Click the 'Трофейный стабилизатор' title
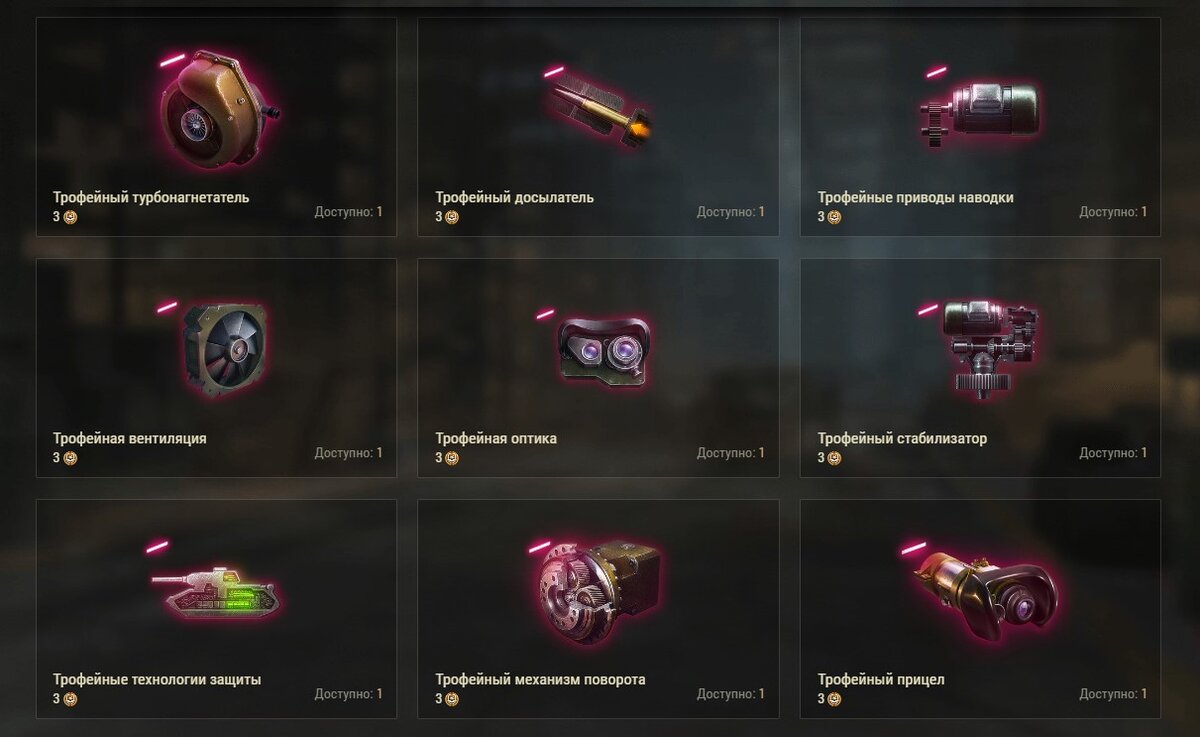Screen dimensions: 1200x737 tap(902, 439)
